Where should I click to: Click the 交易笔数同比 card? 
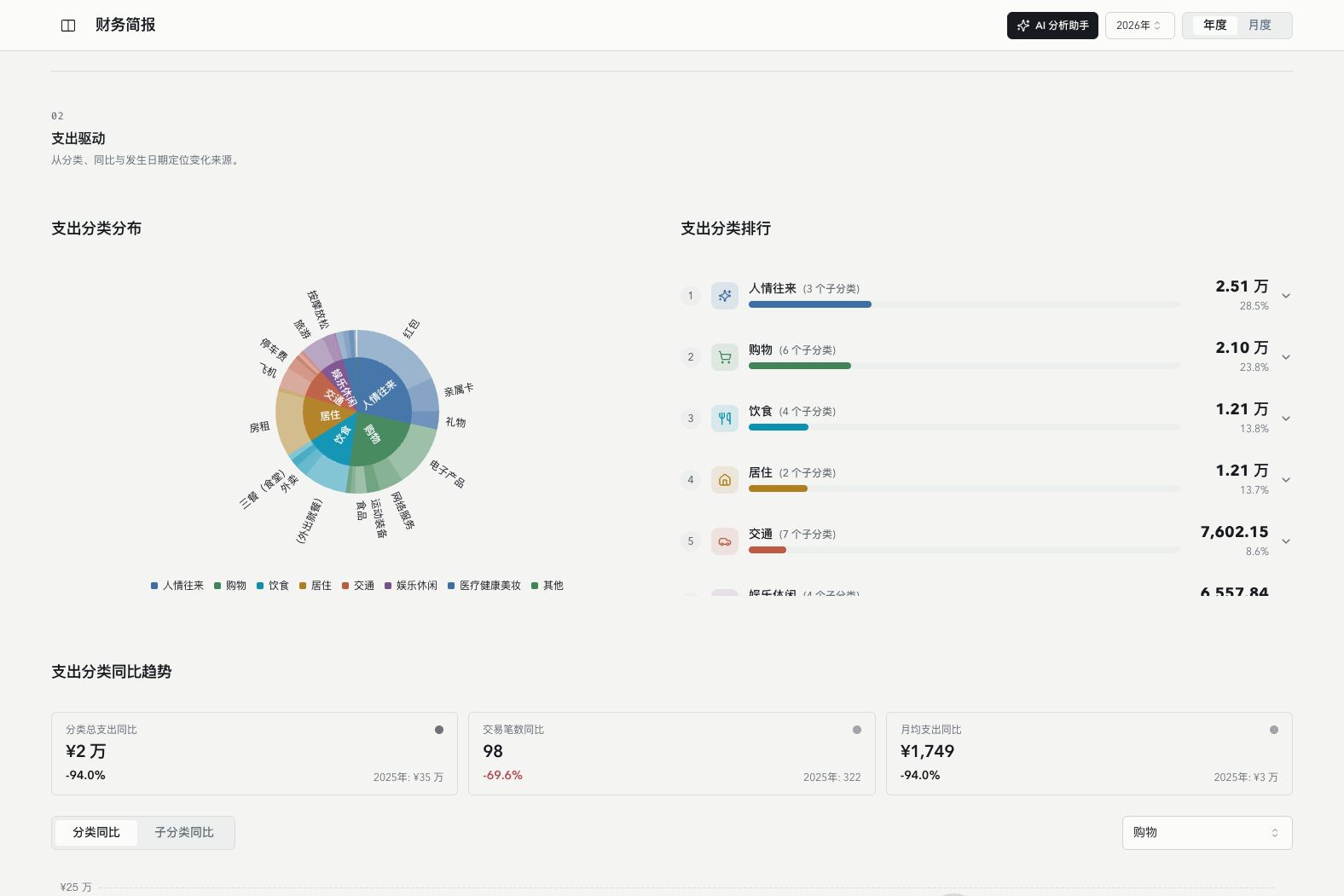[x=672, y=754]
